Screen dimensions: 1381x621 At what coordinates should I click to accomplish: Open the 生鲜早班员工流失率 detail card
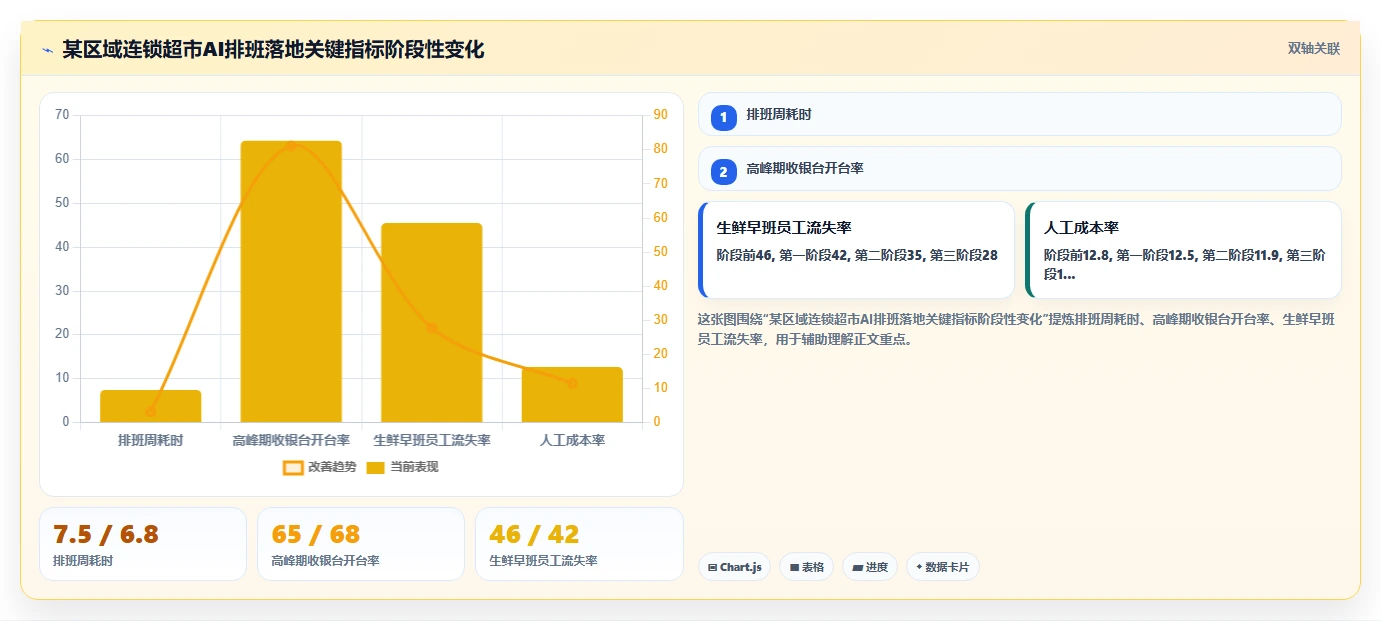click(857, 250)
